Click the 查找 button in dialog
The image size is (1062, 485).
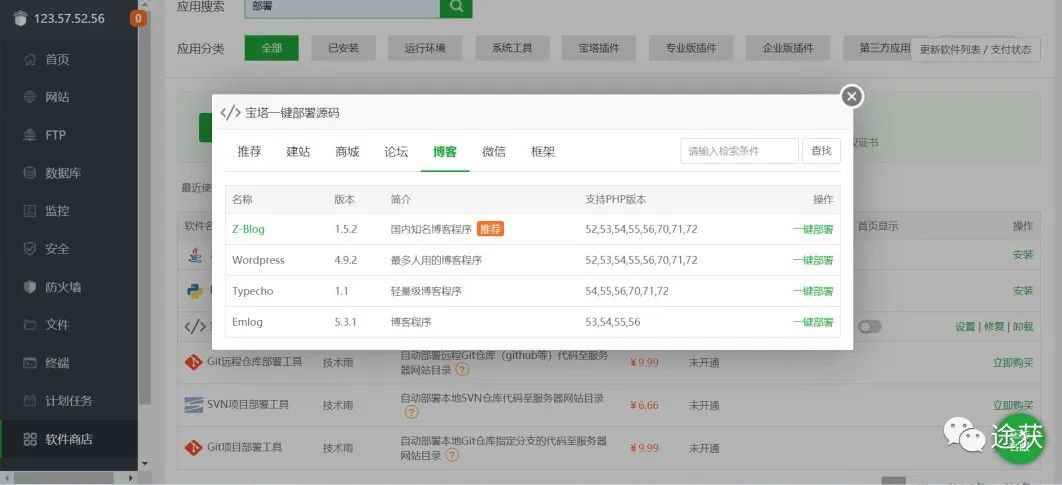pyautogui.click(x=822, y=151)
